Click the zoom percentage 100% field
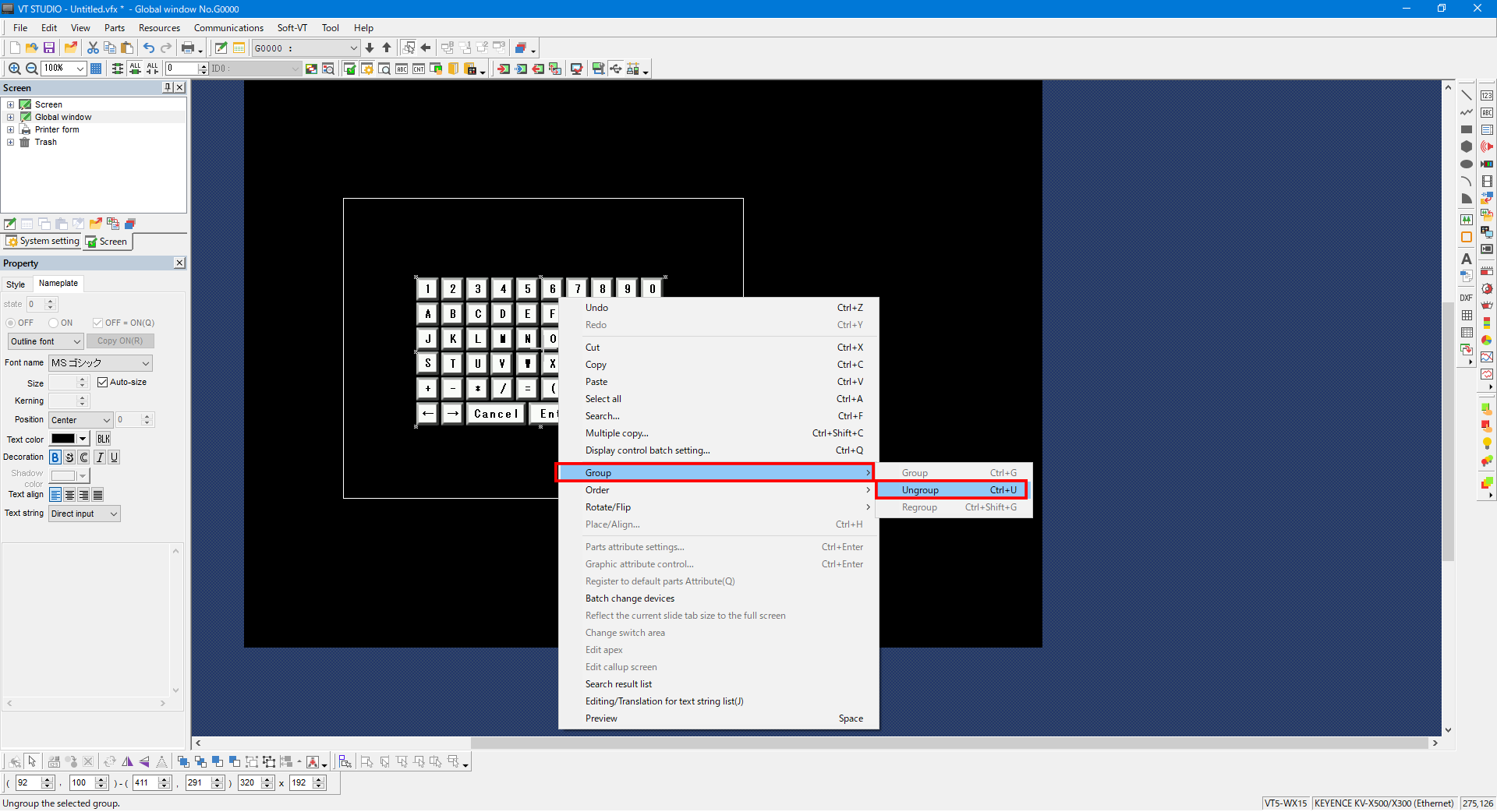Screen dimensions: 1497x812 click(58, 69)
